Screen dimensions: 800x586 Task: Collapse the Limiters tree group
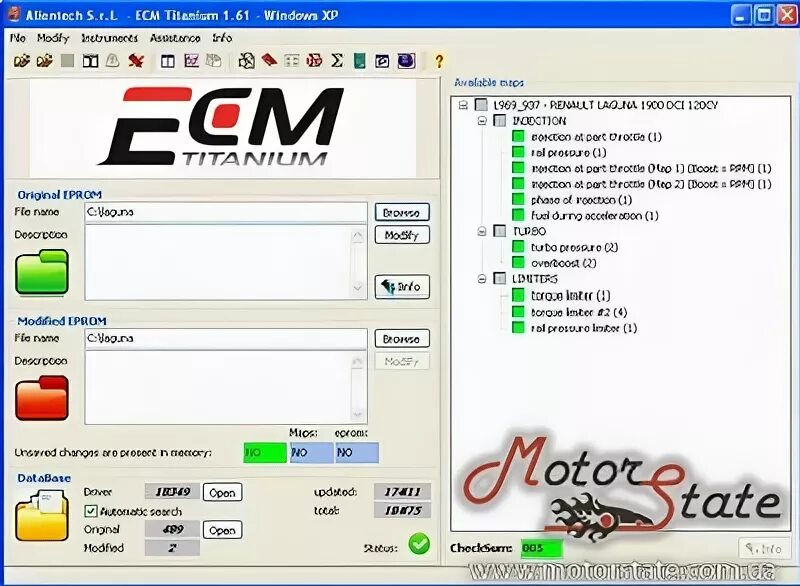point(482,279)
